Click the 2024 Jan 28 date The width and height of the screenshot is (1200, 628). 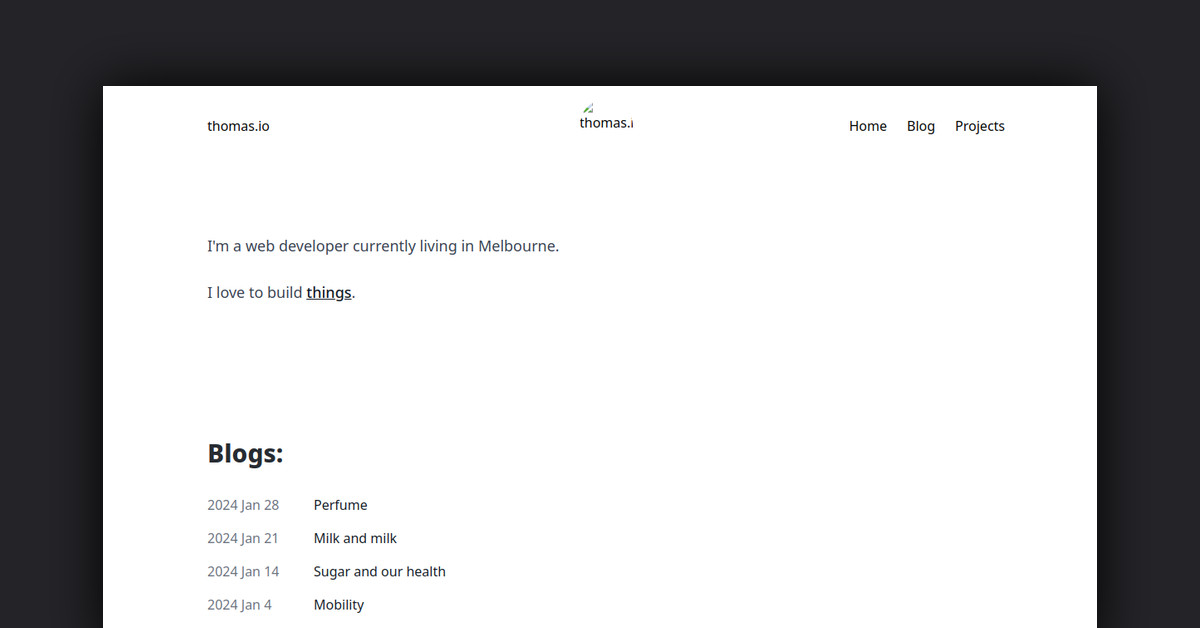243,505
